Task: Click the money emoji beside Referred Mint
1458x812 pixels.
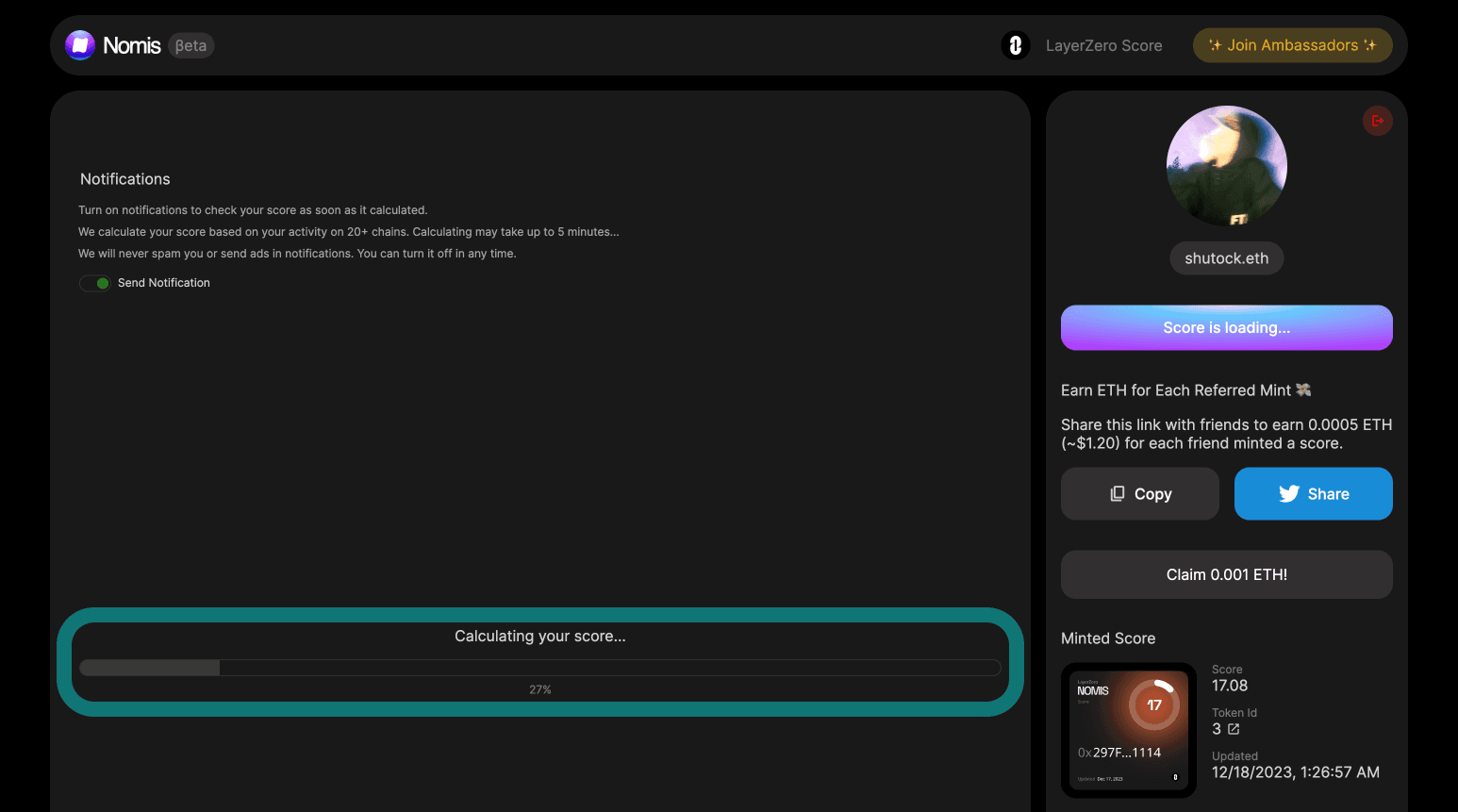Action: tap(1303, 389)
